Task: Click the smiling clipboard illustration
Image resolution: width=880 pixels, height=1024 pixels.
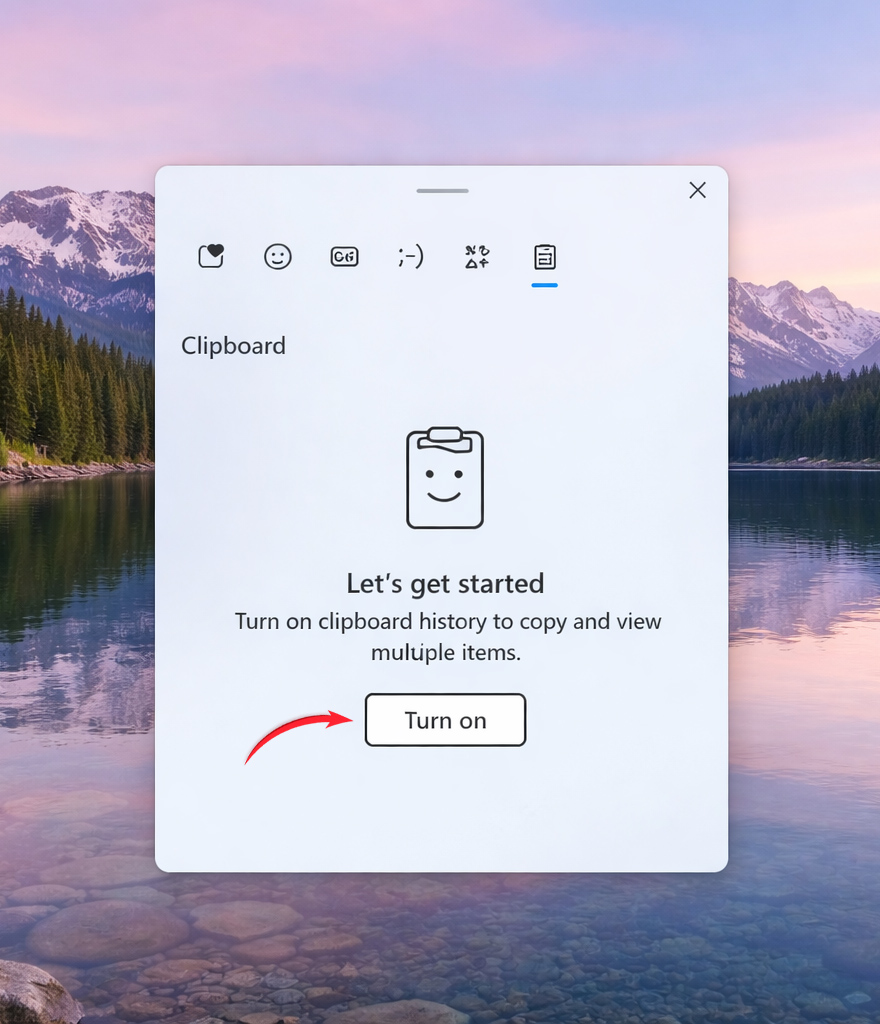Action: 445,478
